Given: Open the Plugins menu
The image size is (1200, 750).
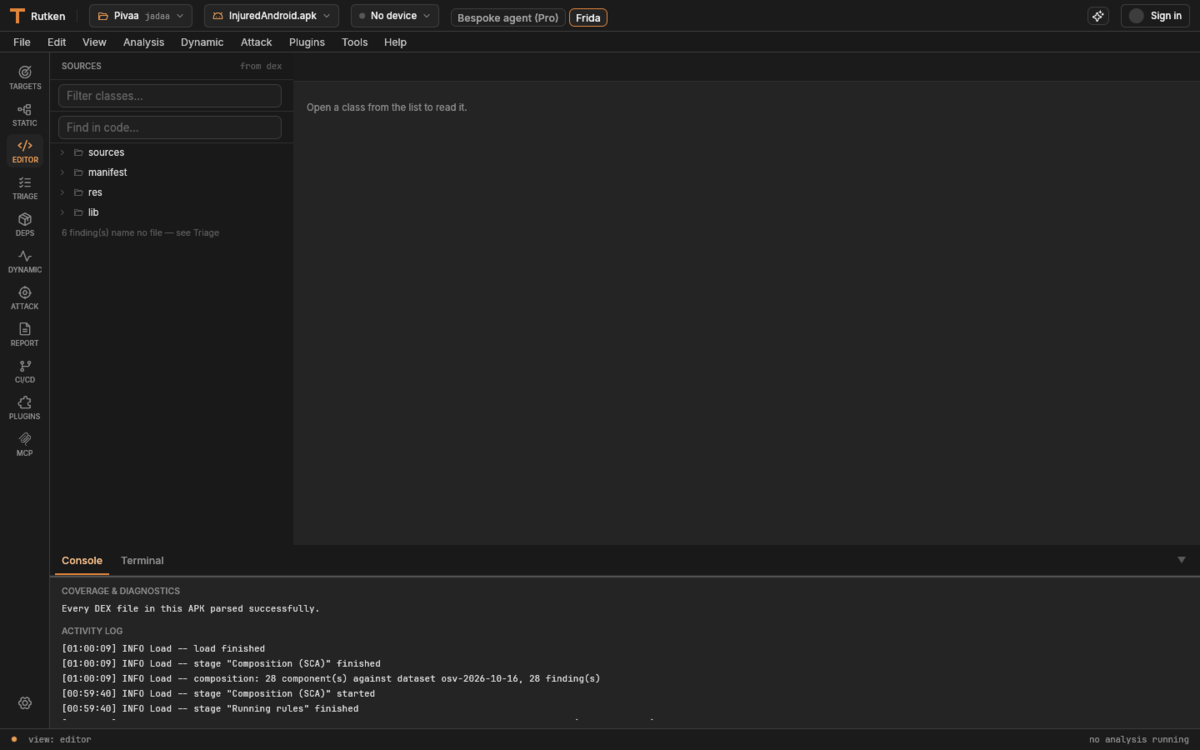Looking at the screenshot, I should (x=307, y=42).
